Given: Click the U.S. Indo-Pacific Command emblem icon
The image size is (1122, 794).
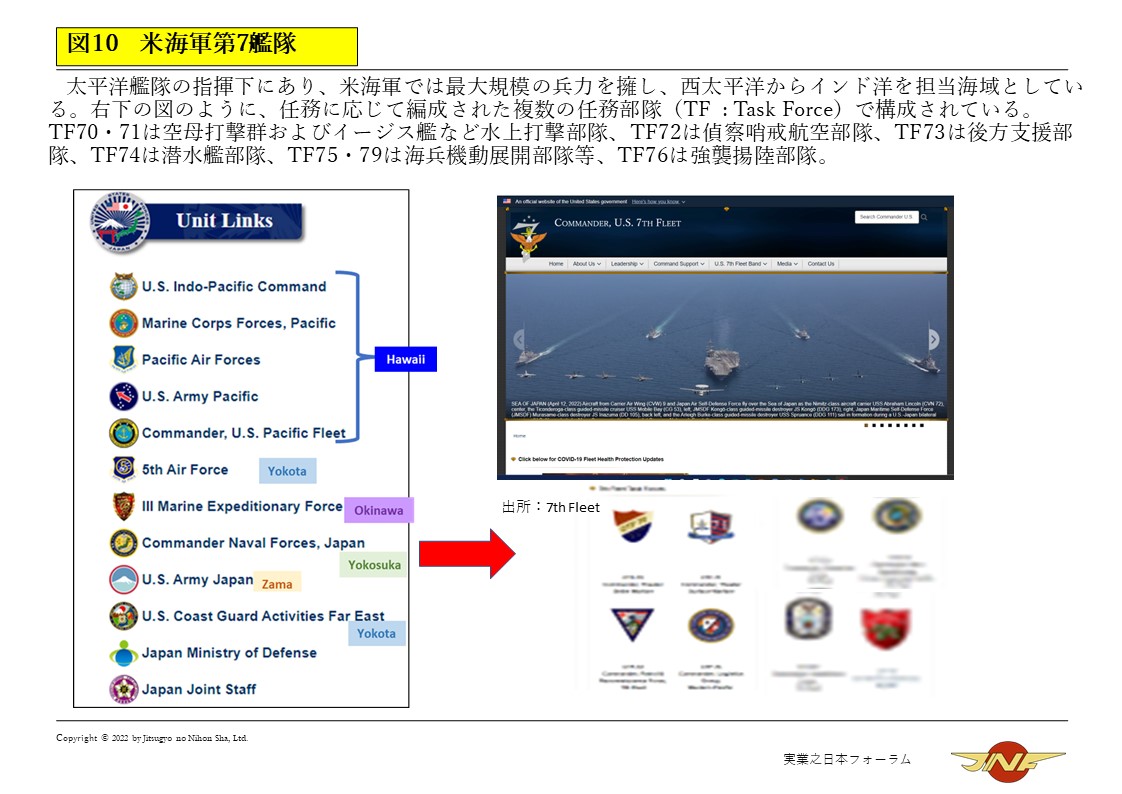Looking at the screenshot, I should [124, 286].
